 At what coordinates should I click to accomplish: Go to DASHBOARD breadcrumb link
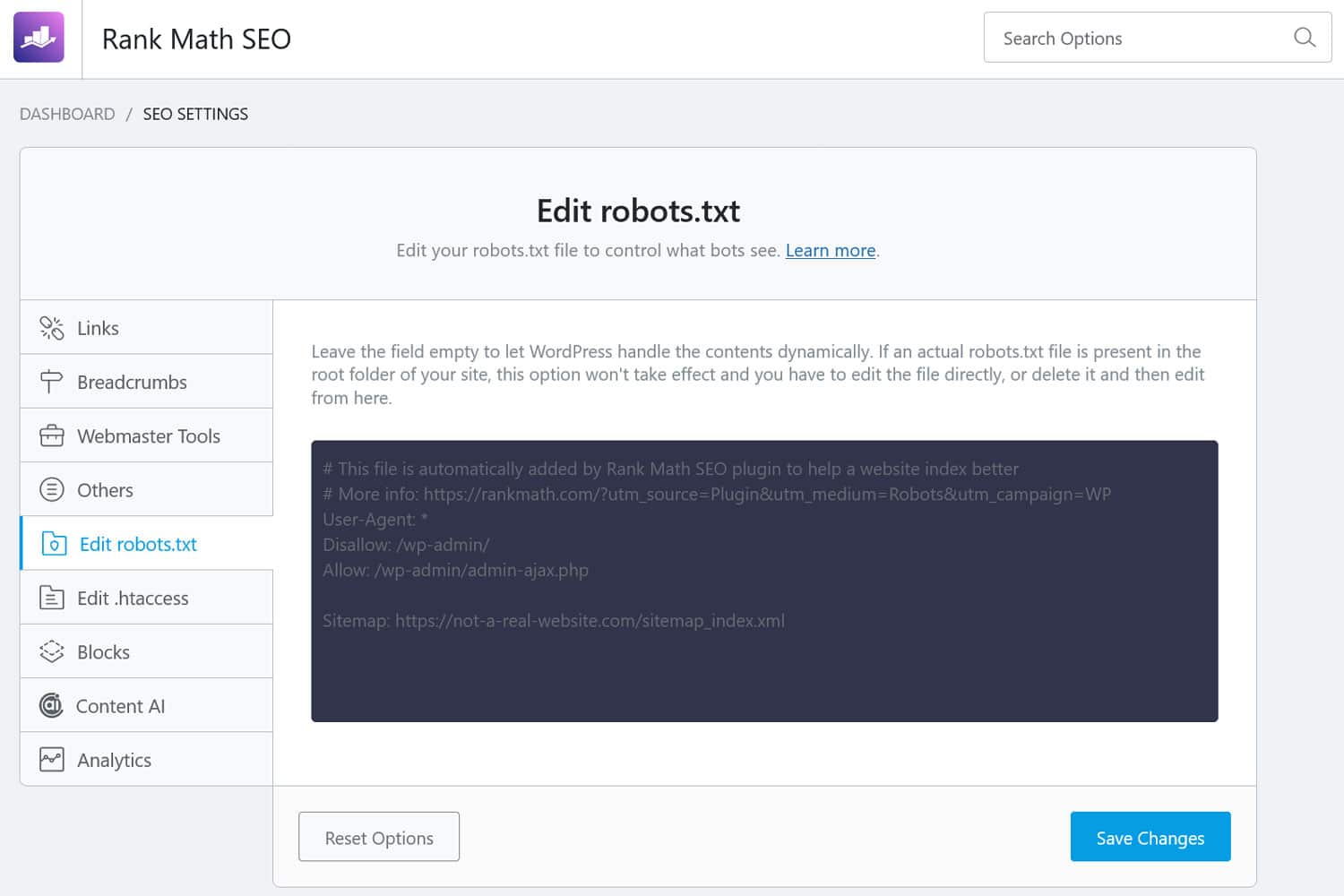(67, 114)
